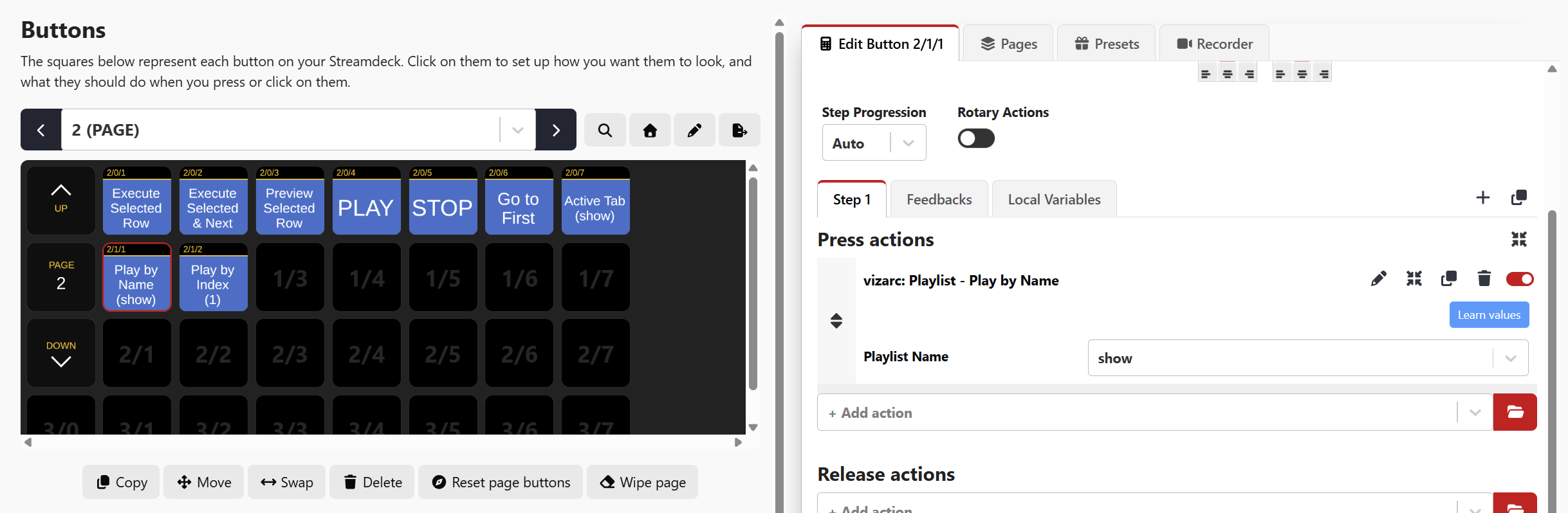Image resolution: width=1568 pixels, height=513 pixels.
Task: Delete the Play by Name action
Action: (x=1484, y=278)
